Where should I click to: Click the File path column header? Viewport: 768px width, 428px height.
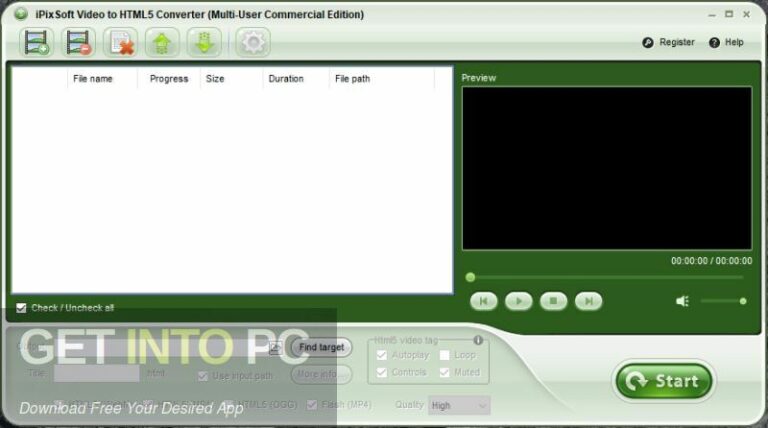pyautogui.click(x=352, y=79)
